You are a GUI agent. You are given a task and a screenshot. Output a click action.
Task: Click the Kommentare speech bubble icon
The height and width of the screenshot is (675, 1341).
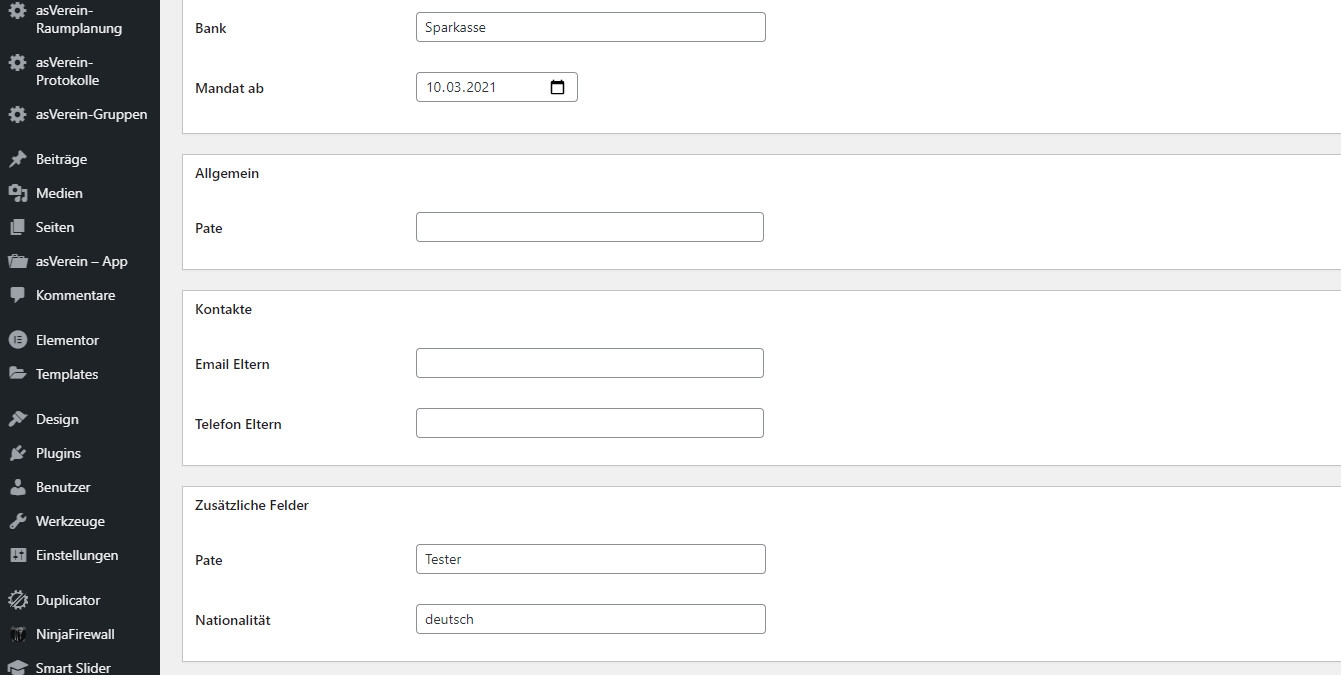pyautogui.click(x=17, y=295)
